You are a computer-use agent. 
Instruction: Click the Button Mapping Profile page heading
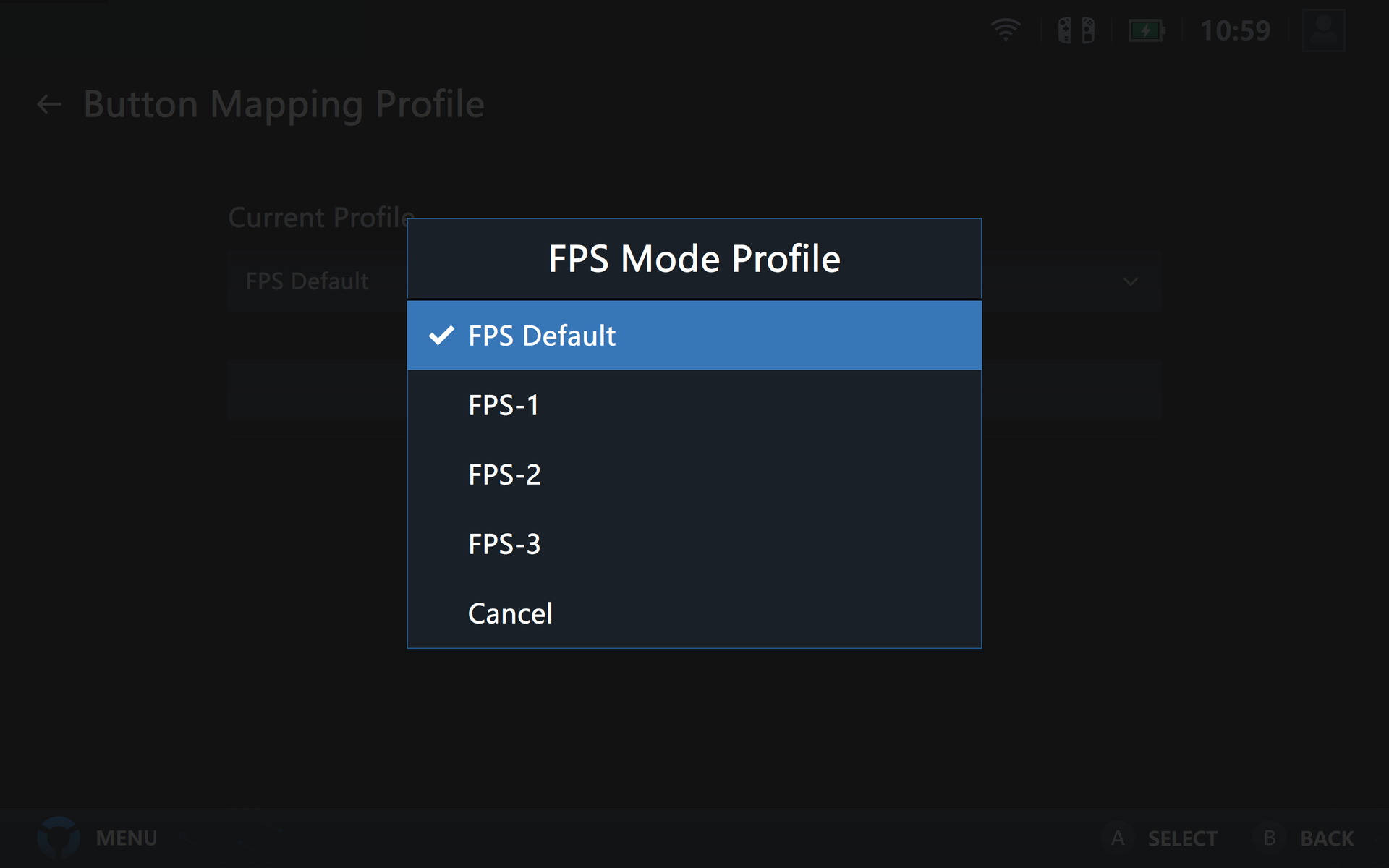(x=284, y=105)
